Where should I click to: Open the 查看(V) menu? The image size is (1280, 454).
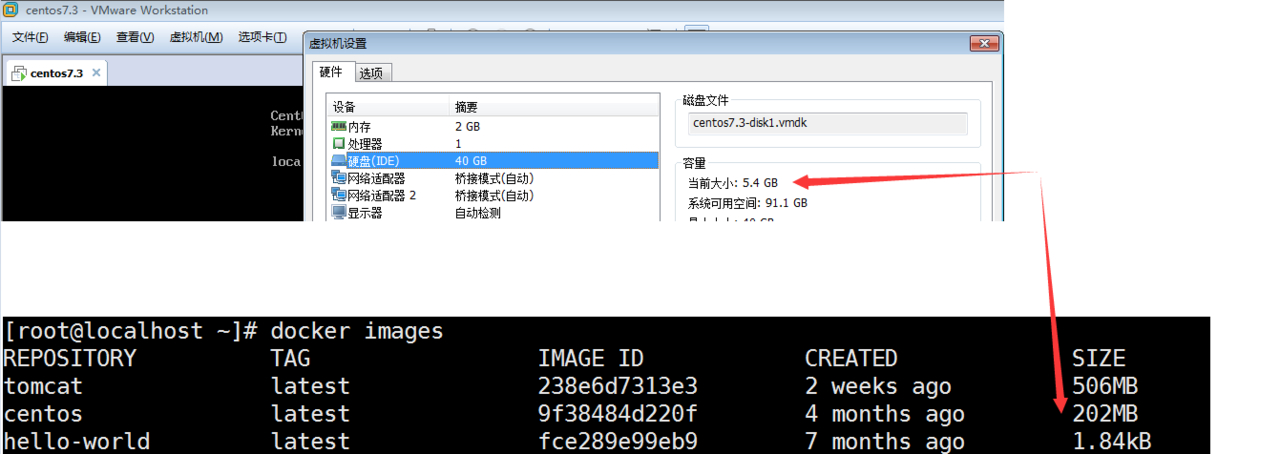point(134,37)
